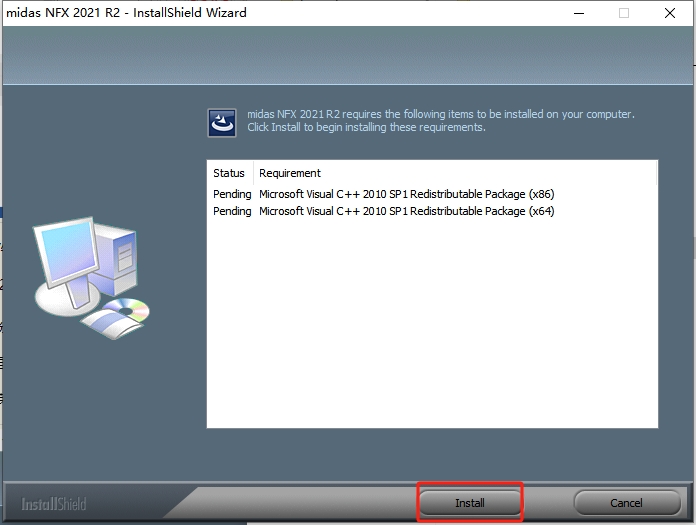Click the Pending status of x86 package
Image resolution: width=696 pixels, height=525 pixels.
pyautogui.click(x=232, y=194)
